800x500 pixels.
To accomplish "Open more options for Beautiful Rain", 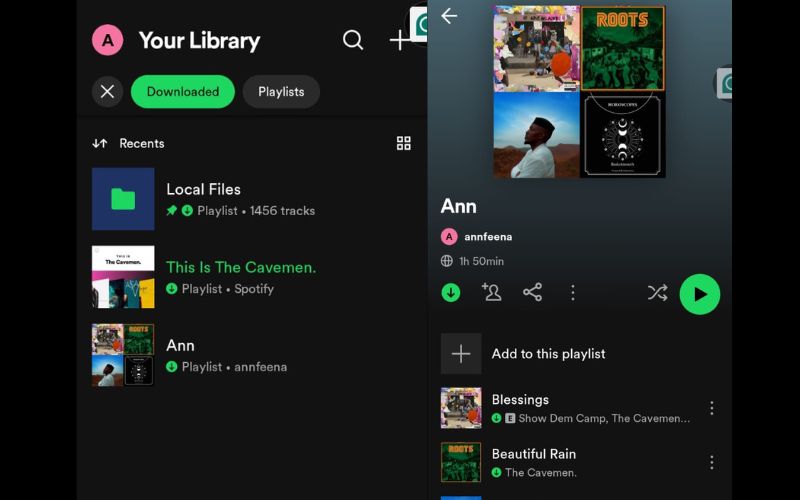I will pos(711,462).
